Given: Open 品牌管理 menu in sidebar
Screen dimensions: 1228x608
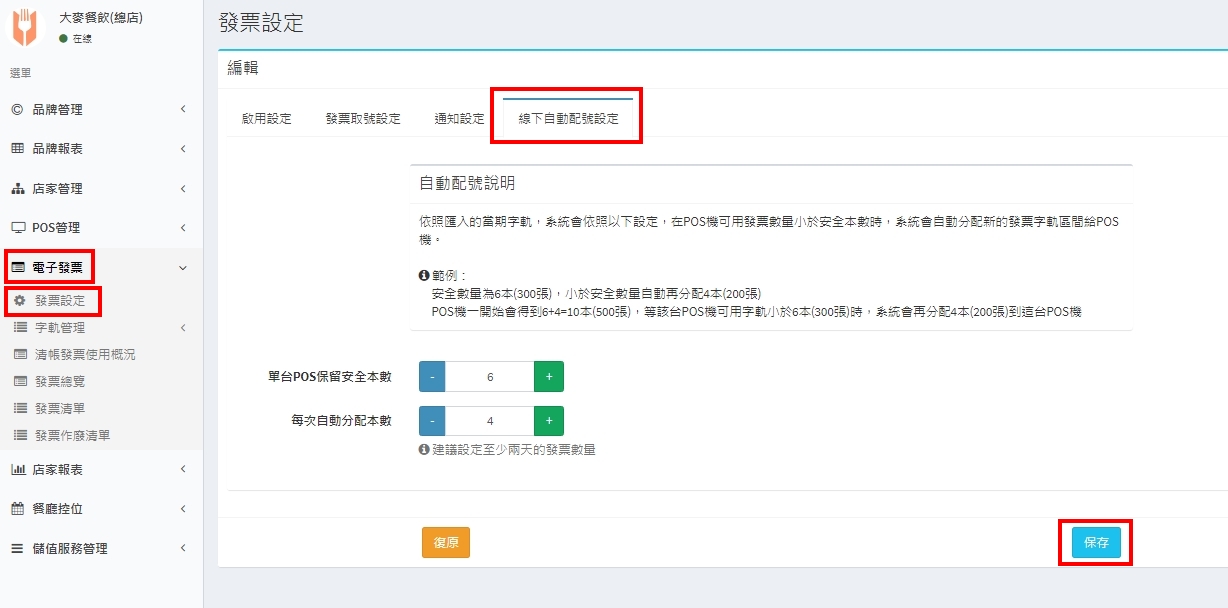Looking at the screenshot, I should coord(57,109).
